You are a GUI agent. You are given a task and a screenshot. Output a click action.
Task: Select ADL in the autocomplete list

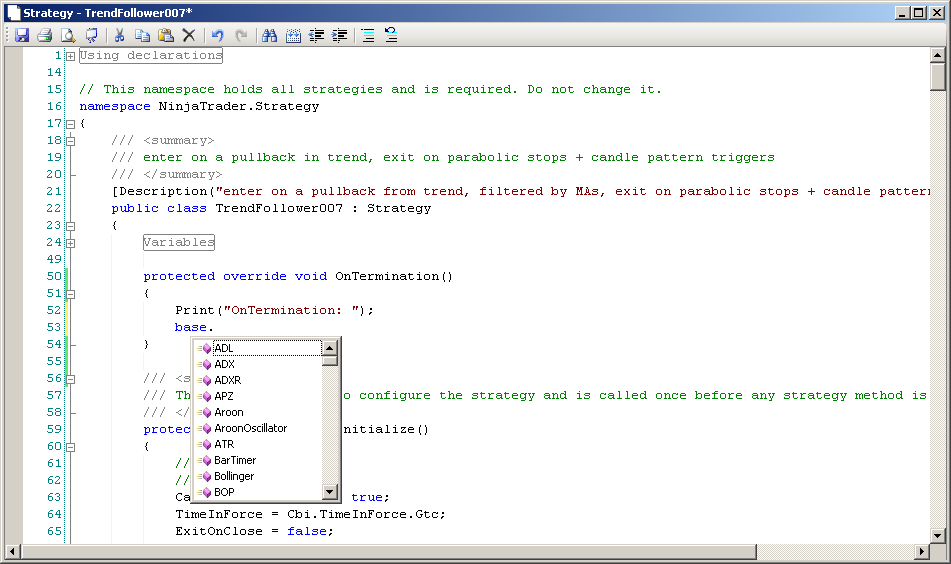(258, 348)
